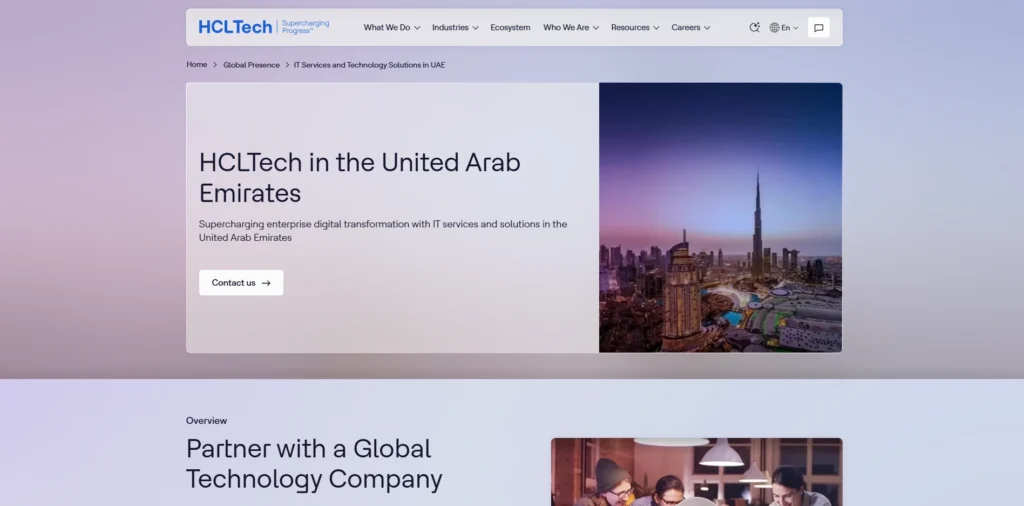Click the Supercharging enterprise digital transformation paragraph
This screenshot has height=506, width=1024.
[x=383, y=230]
